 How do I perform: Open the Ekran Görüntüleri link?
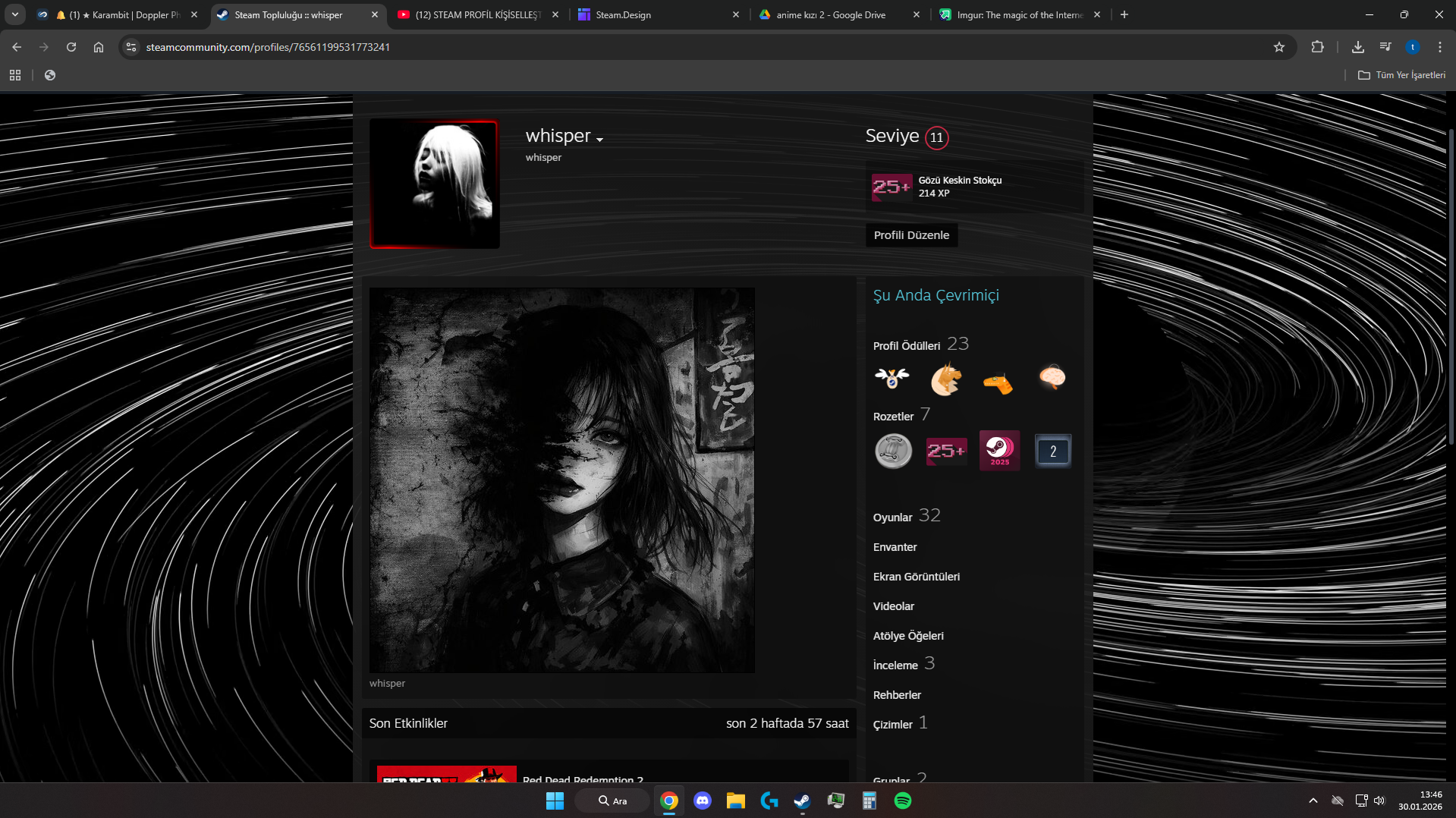click(917, 577)
